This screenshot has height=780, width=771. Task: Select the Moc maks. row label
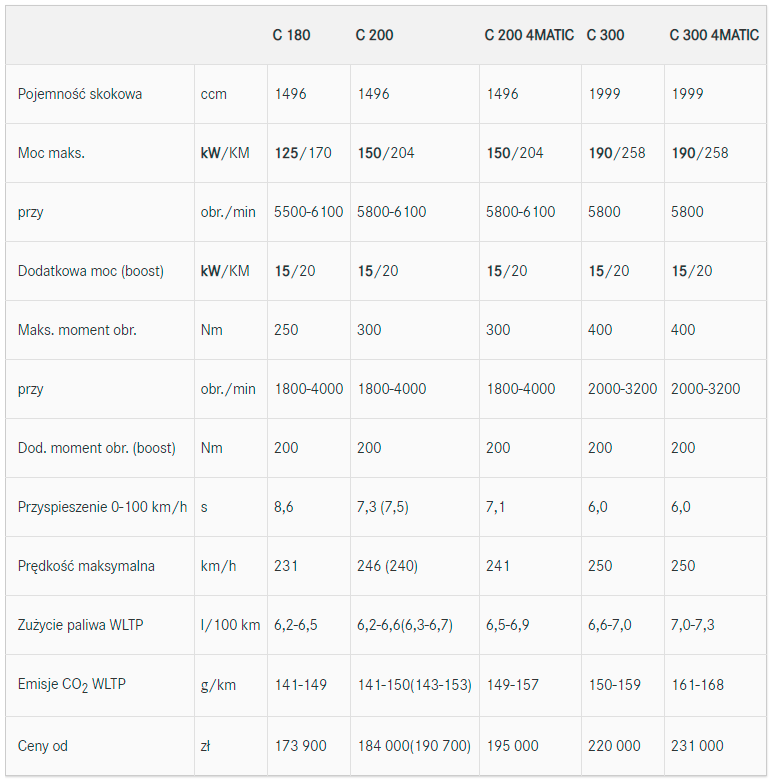[x=51, y=153]
